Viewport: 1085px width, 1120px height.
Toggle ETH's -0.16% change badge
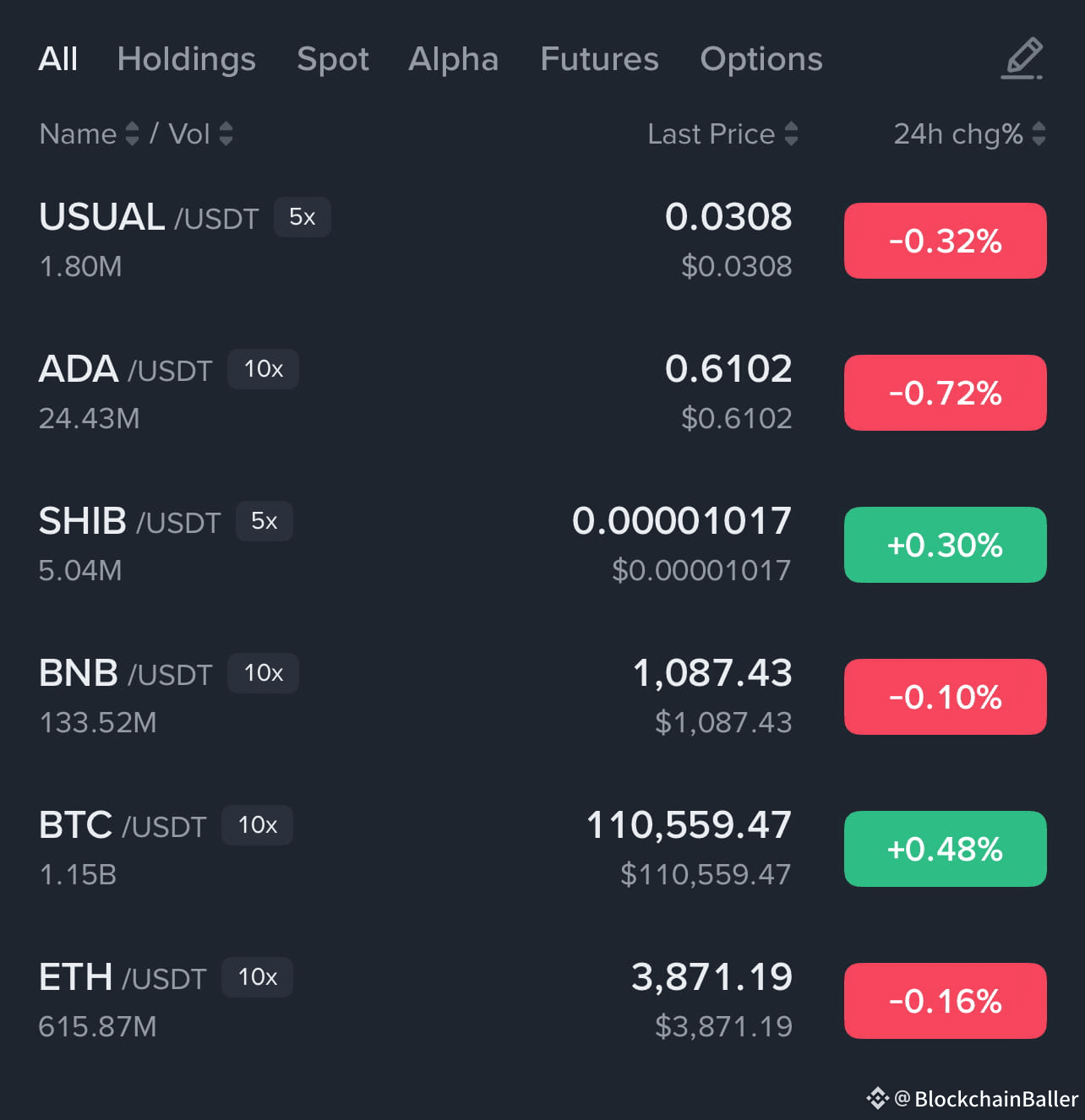[x=945, y=1001]
